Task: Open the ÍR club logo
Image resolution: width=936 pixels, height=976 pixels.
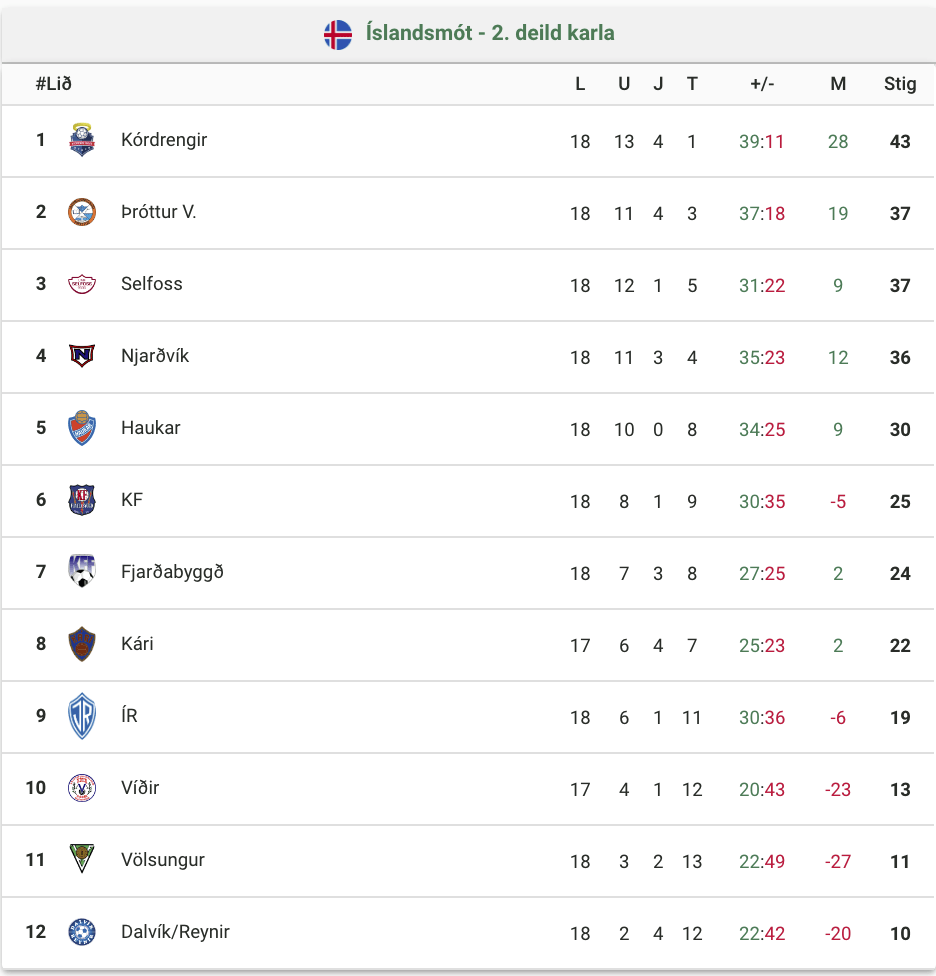Action: (82, 716)
